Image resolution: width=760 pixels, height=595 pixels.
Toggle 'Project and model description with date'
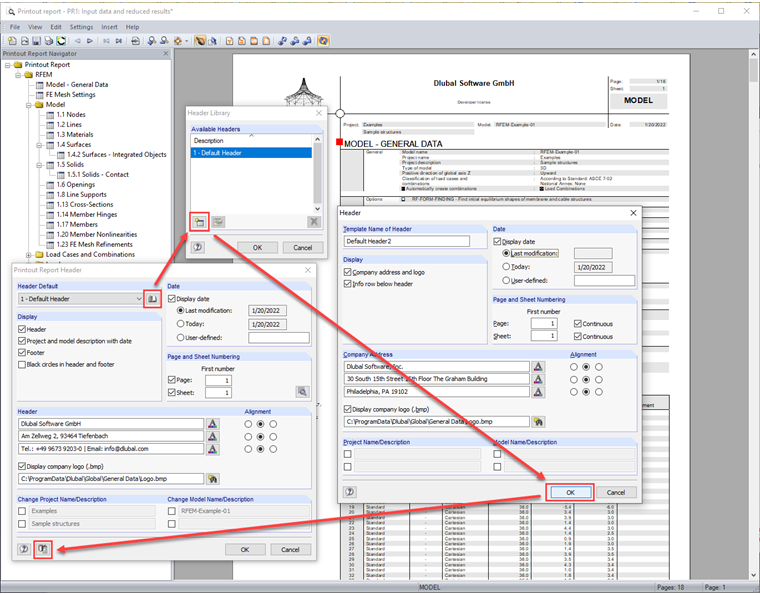(22, 341)
